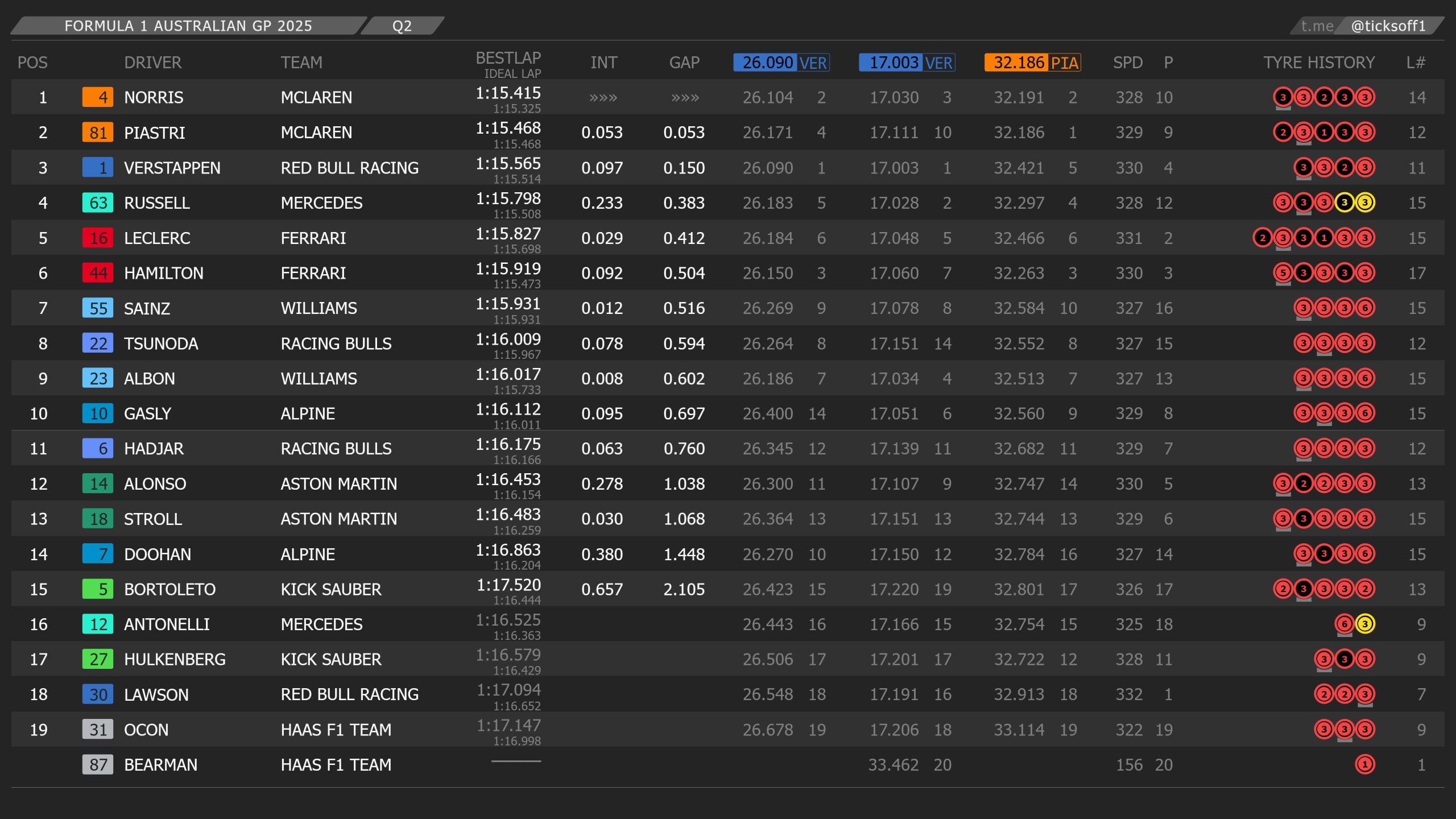This screenshot has height=819, width=1456.
Task: Click the TYRE HISTORY column header
Action: [1319, 63]
